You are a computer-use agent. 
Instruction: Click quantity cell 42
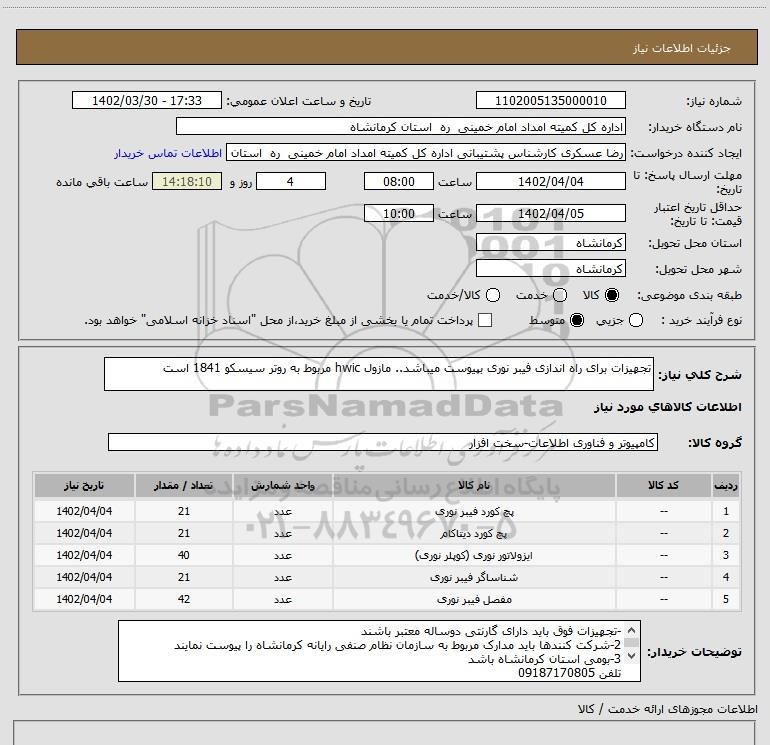tap(184, 600)
